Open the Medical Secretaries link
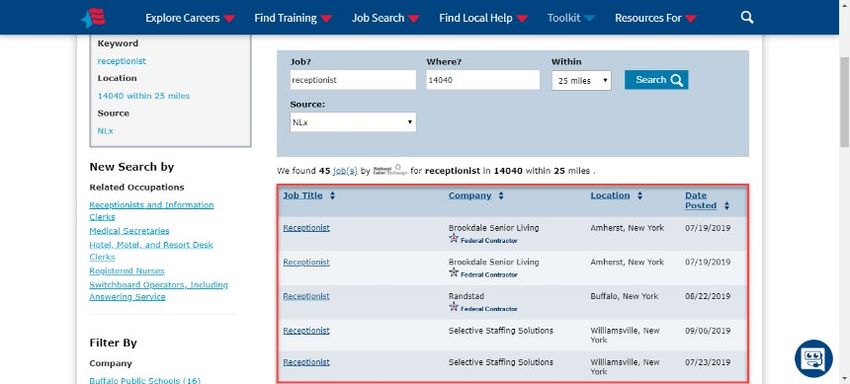The height and width of the screenshot is (384, 850). 129,231
